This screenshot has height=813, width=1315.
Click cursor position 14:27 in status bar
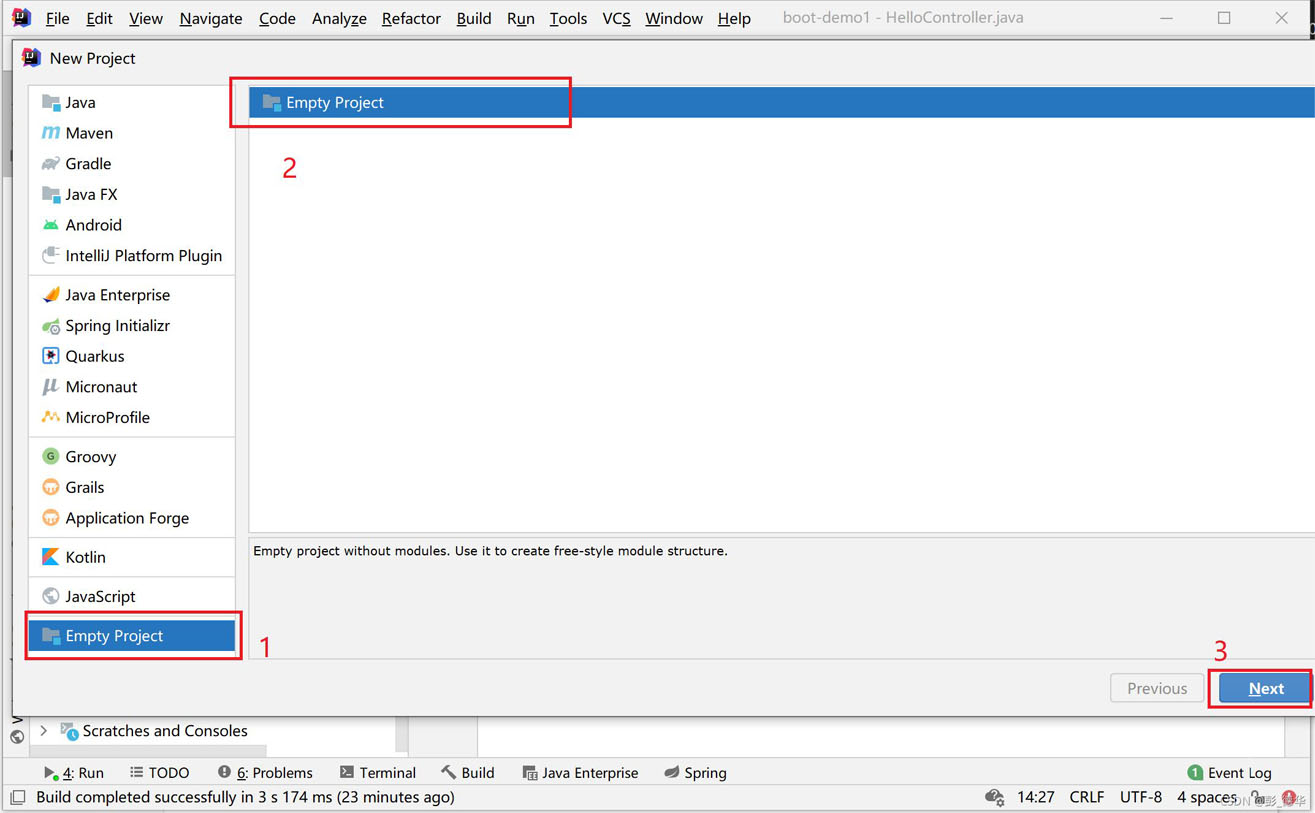coord(1036,797)
